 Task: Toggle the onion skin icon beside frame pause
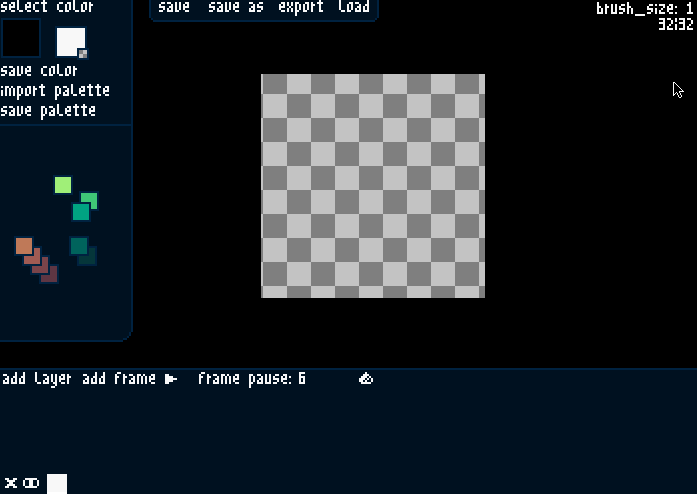[x=366, y=379]
